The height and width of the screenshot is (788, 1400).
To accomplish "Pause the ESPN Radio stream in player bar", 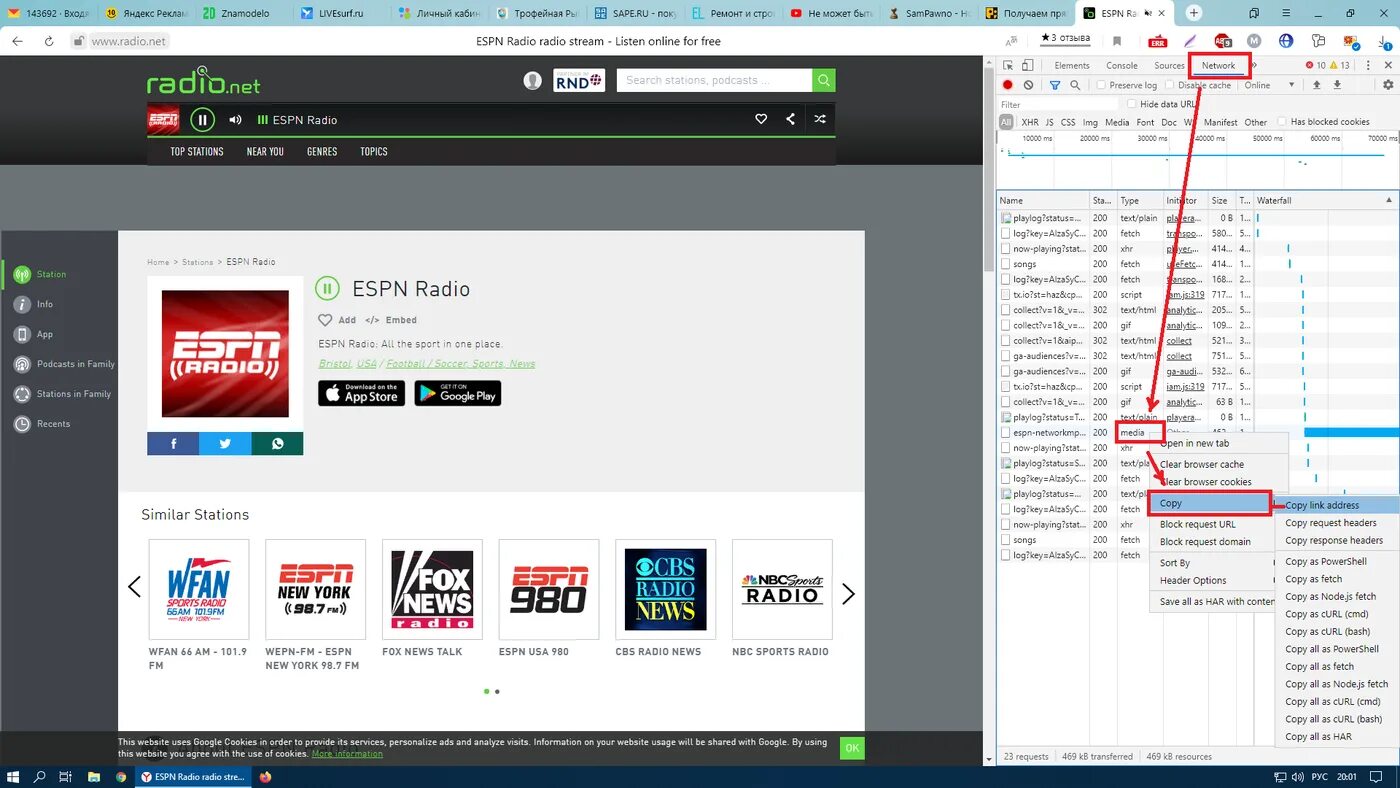I will point(202,120).
